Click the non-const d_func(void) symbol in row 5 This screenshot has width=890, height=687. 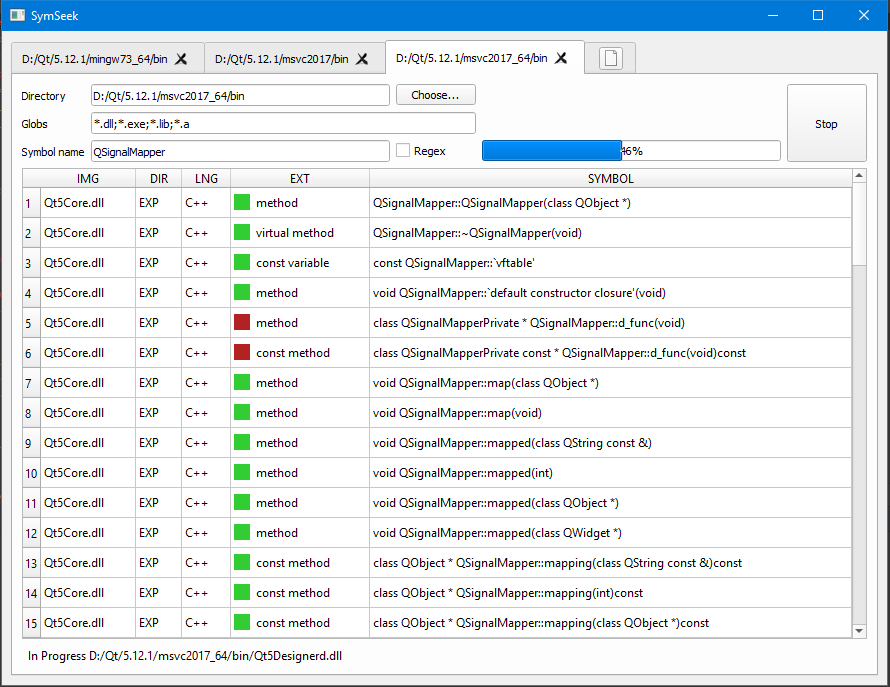(528, 323)
